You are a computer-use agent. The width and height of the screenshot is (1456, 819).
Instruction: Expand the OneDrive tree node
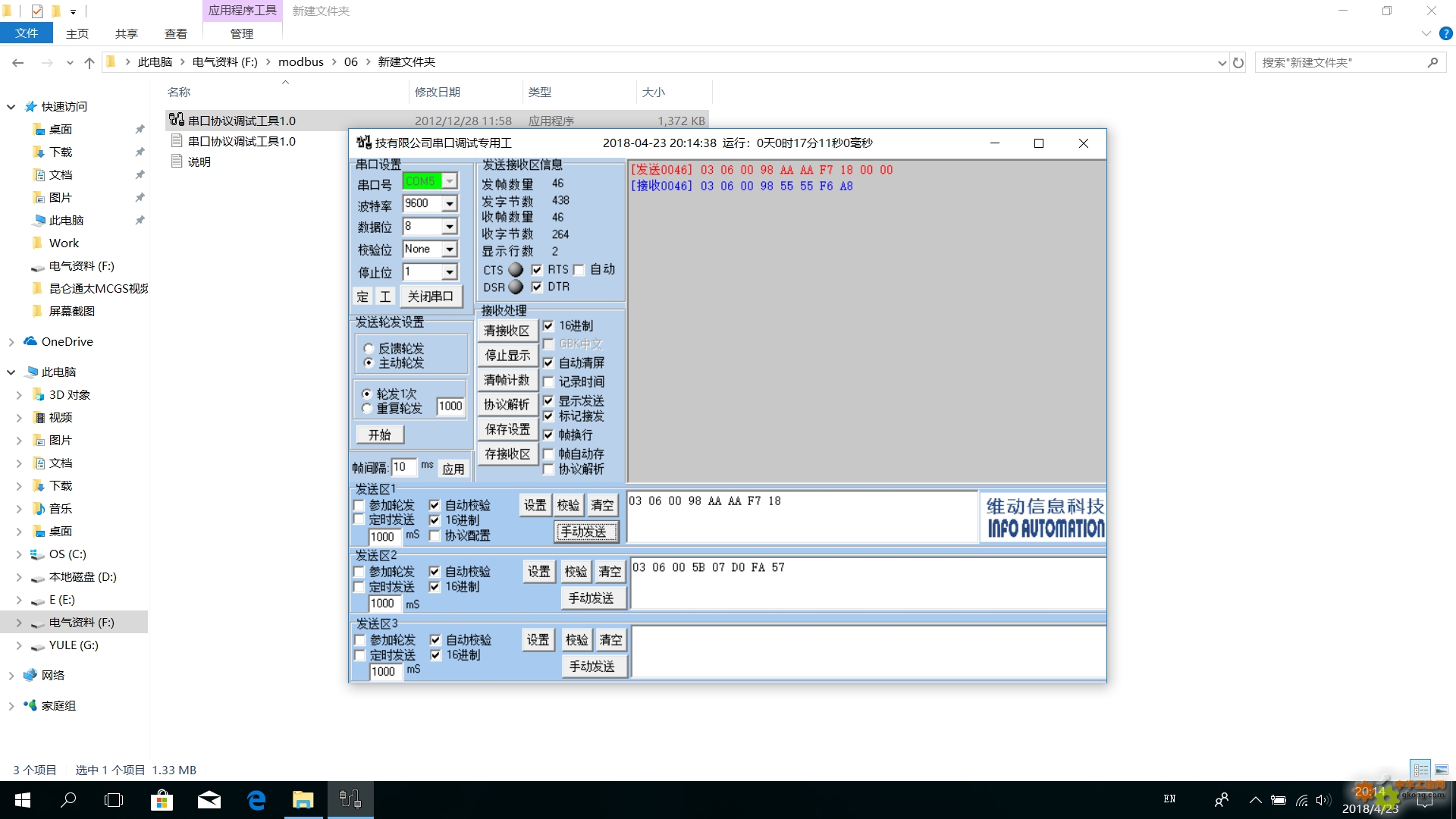click(11, 342)
